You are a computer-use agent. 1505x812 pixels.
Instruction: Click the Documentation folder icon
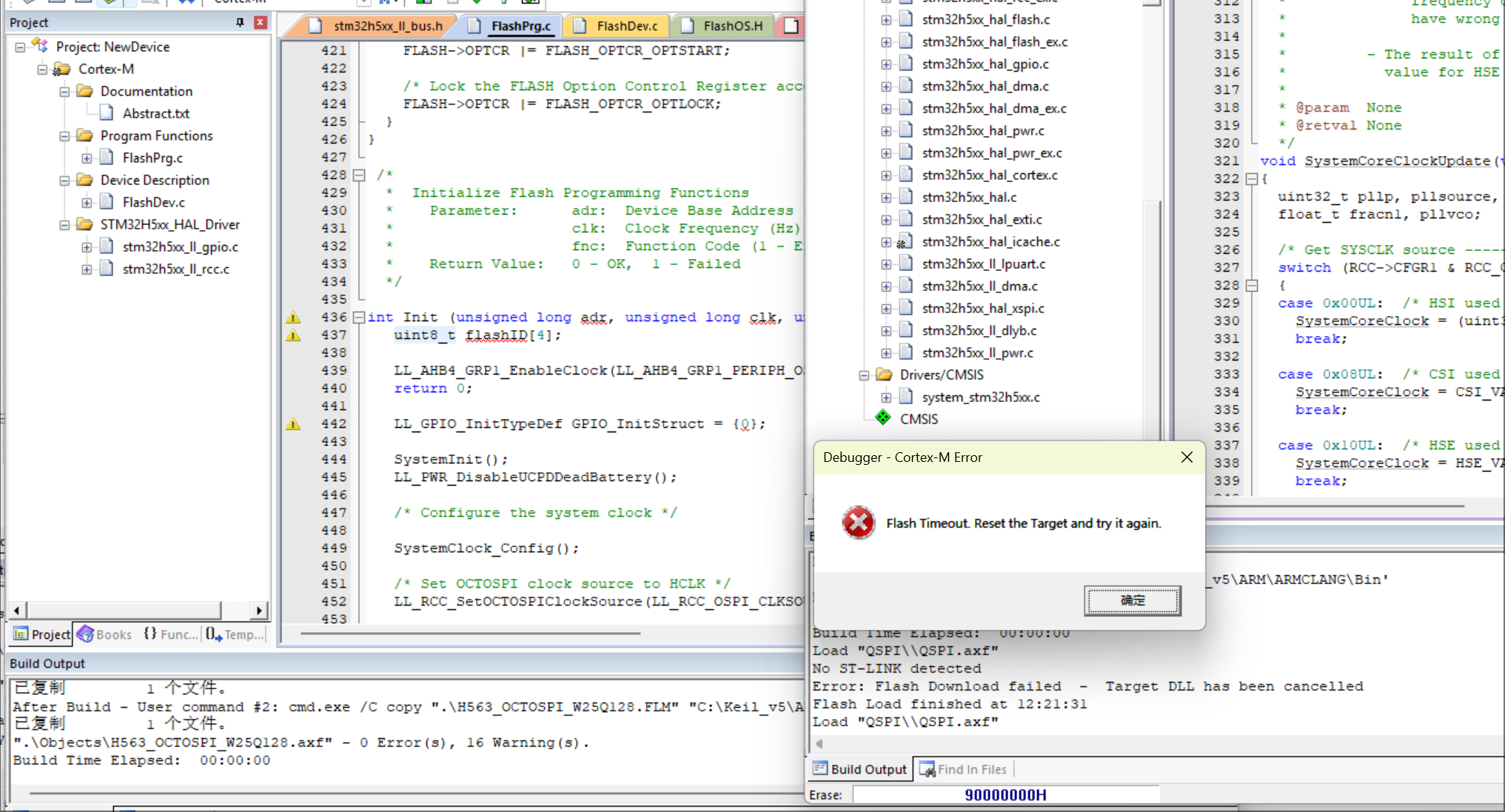(84, 91)
